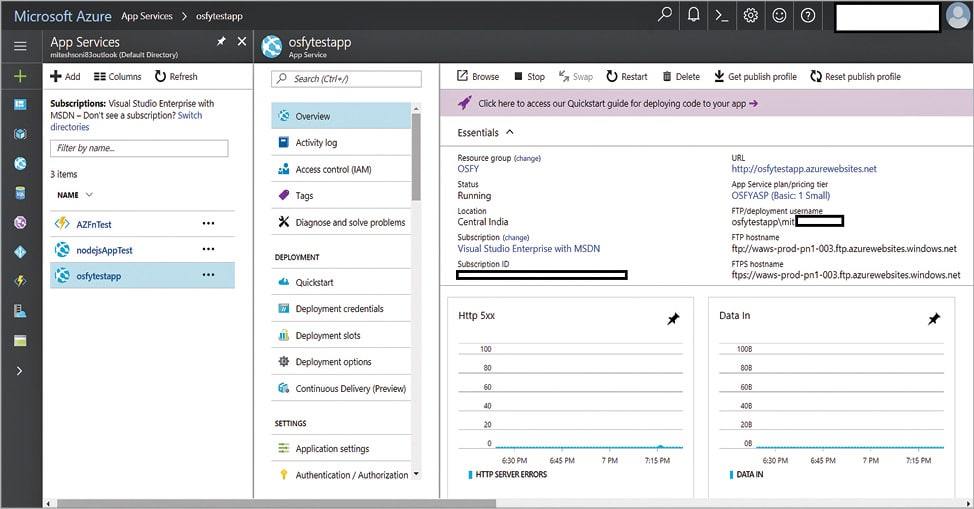
Task: Open the notifications bell icon
Action: click(694, 15)
